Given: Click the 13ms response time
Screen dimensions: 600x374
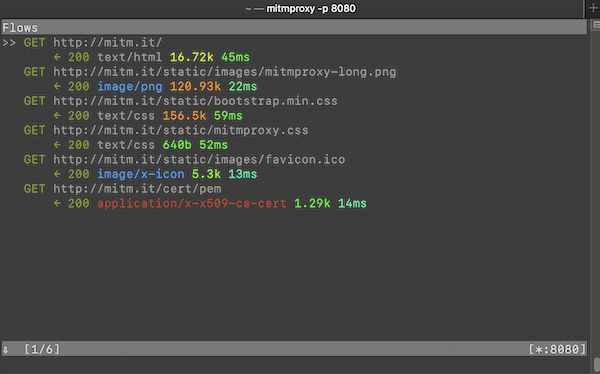Looking at the screenshot, I should pyautogui.click(x=243, y=174).
